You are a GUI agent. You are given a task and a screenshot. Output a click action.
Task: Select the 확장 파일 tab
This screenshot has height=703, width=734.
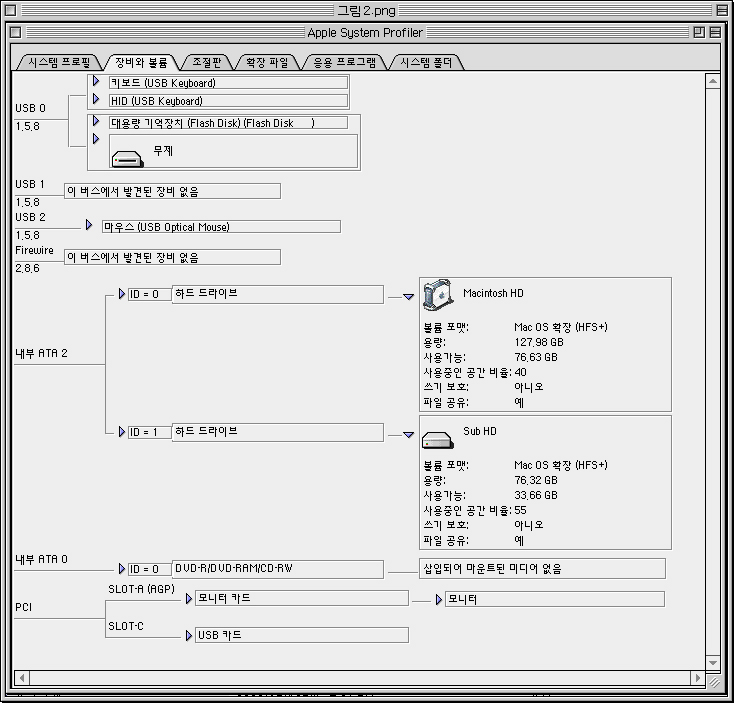[267, 62]
